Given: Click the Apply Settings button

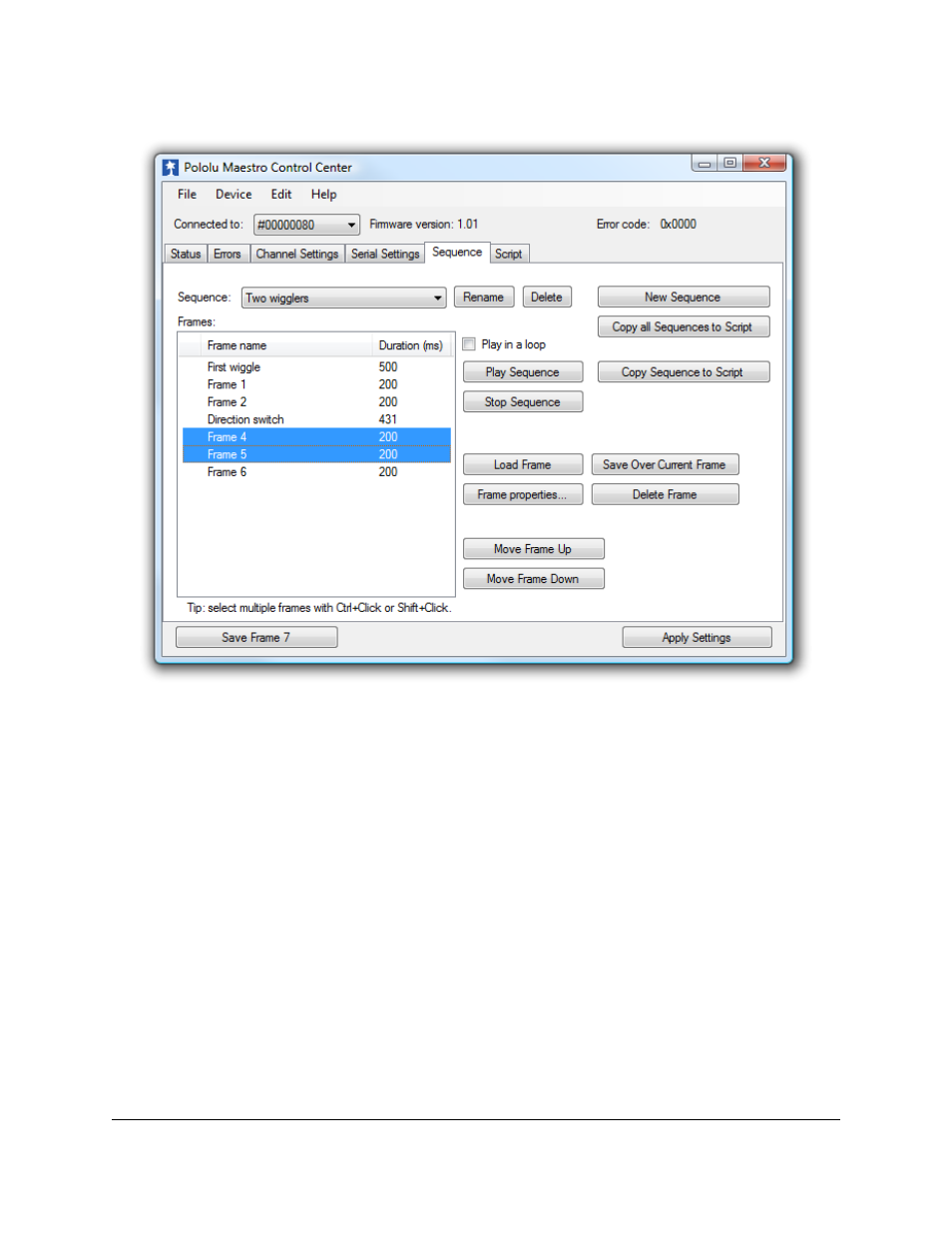Looking at the screenshot, I should 697,638.
